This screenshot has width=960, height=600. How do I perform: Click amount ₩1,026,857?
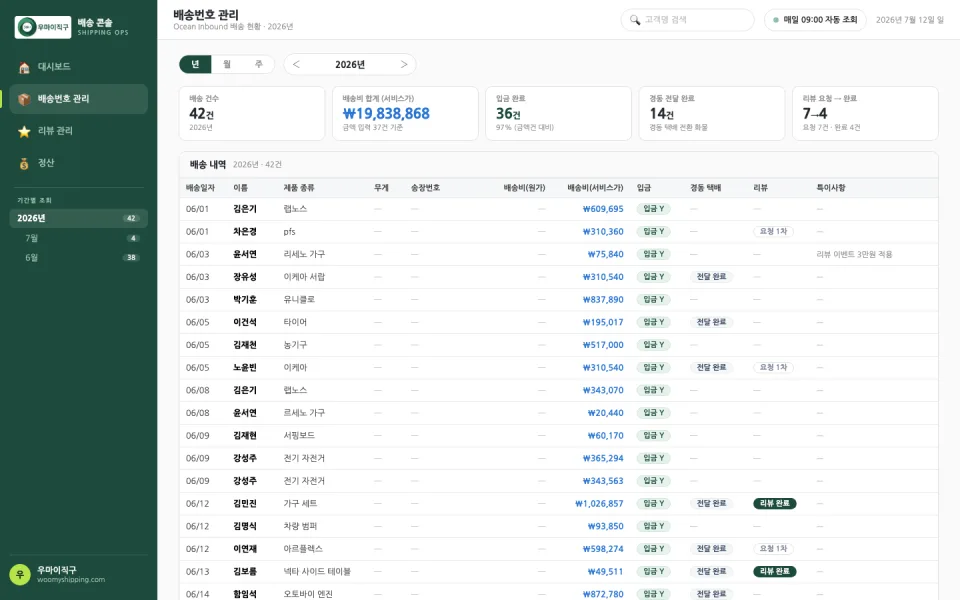coord(599,503)
